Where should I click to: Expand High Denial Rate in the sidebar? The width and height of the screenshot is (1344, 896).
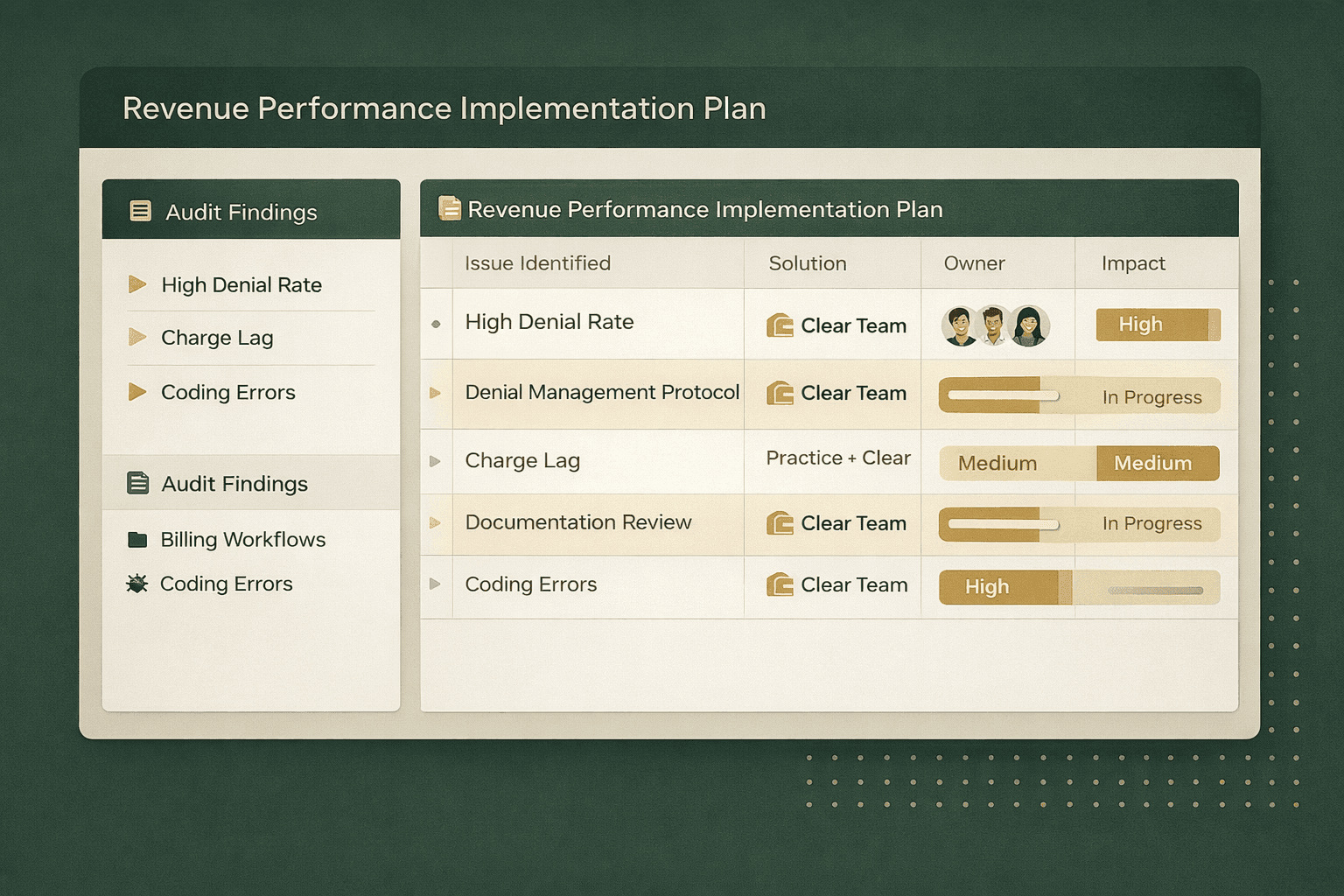(137, 284)
